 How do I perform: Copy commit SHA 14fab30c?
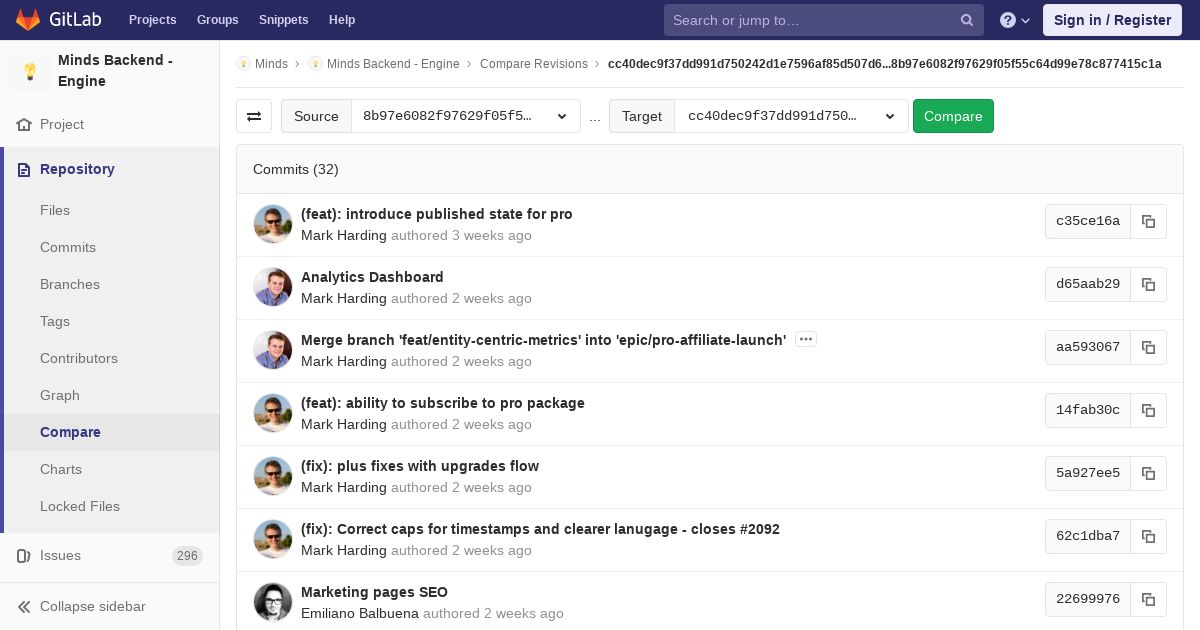(x=1148, y=410)
